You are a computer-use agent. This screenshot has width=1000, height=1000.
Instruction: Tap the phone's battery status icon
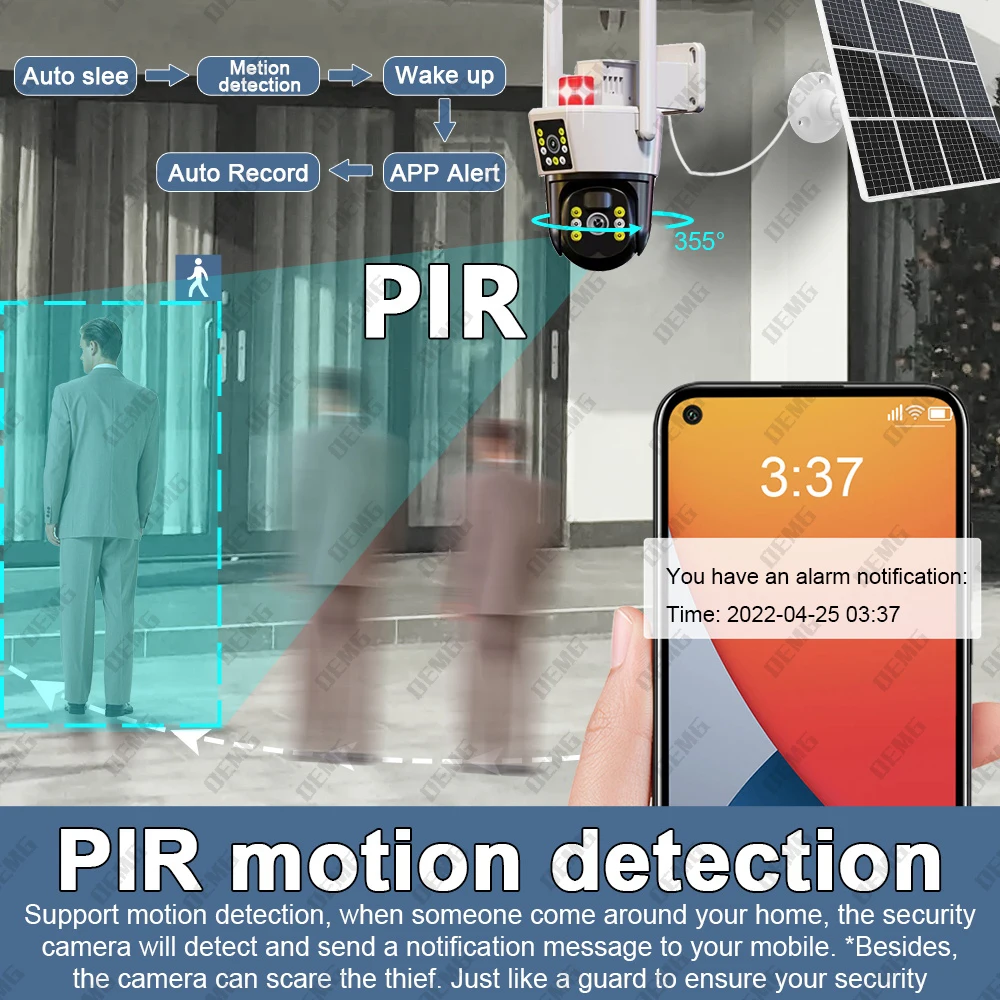tap(940, 414)
